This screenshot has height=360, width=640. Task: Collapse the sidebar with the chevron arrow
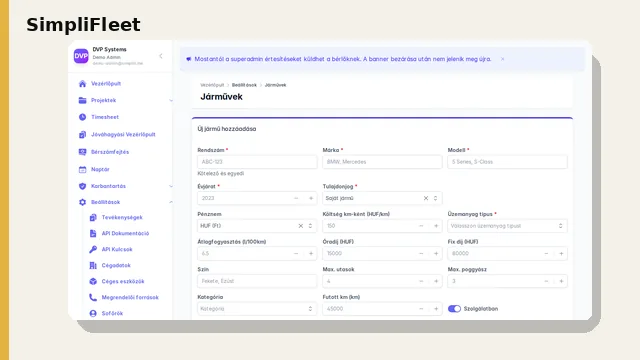(x=161, y=56)
